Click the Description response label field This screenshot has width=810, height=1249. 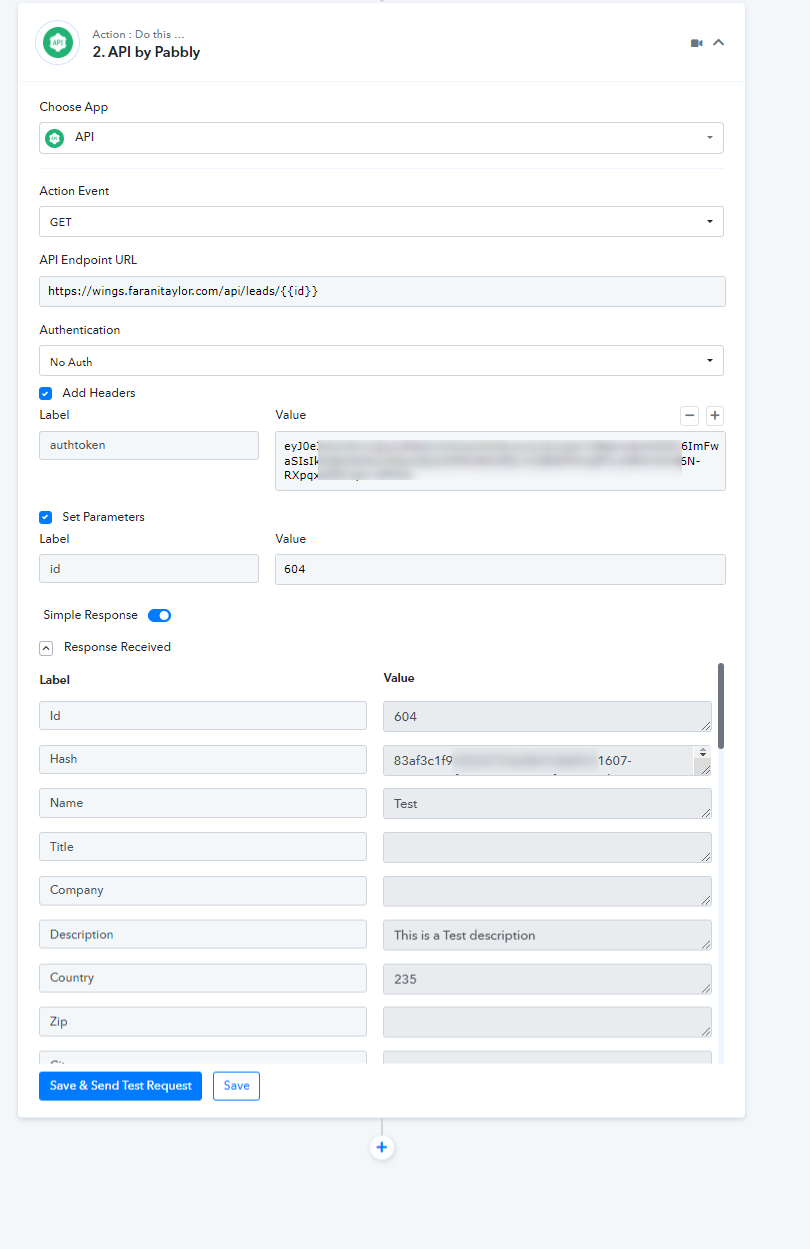(x=203, y=934)
